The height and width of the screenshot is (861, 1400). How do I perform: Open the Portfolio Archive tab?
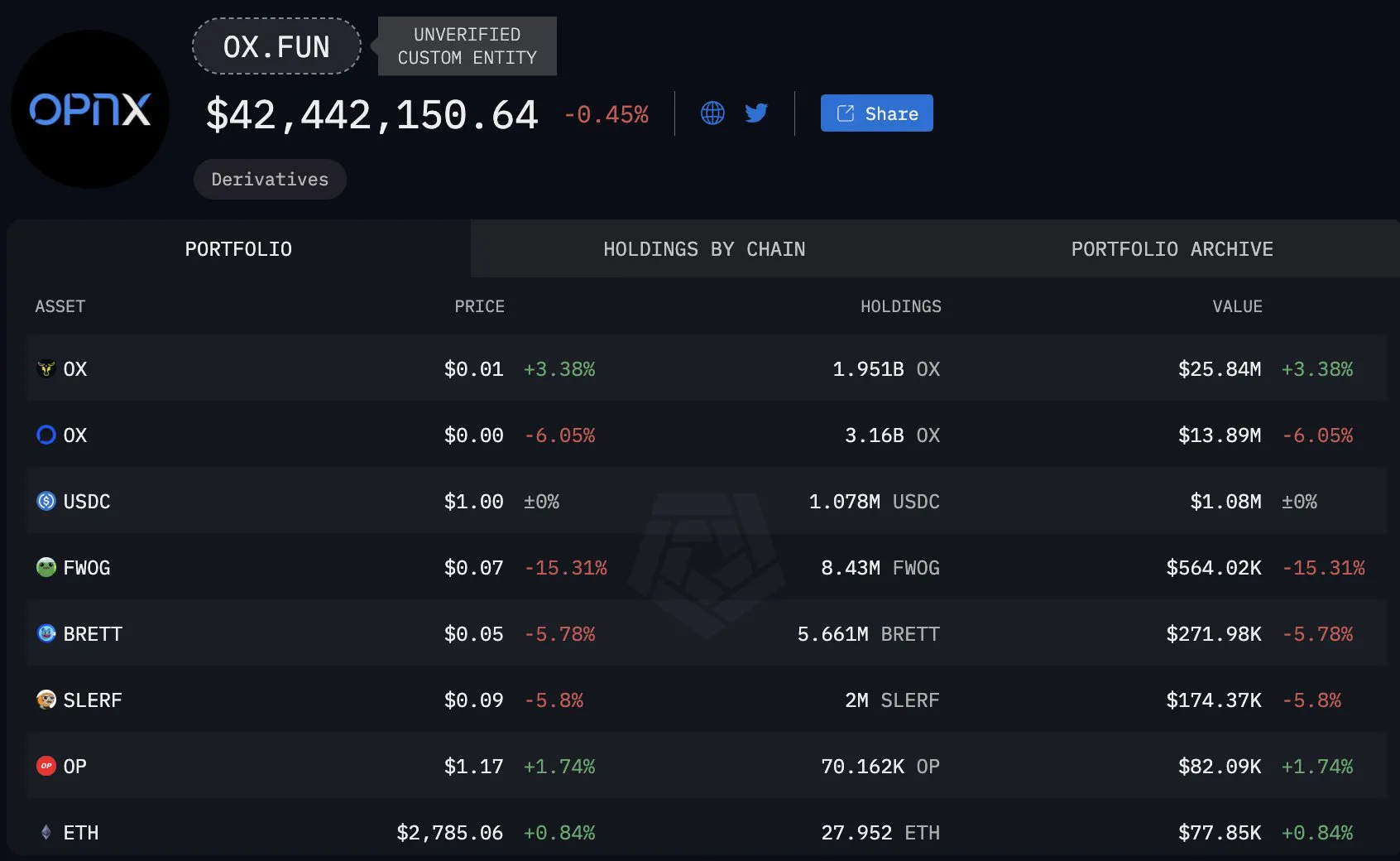pos(1172,249)
